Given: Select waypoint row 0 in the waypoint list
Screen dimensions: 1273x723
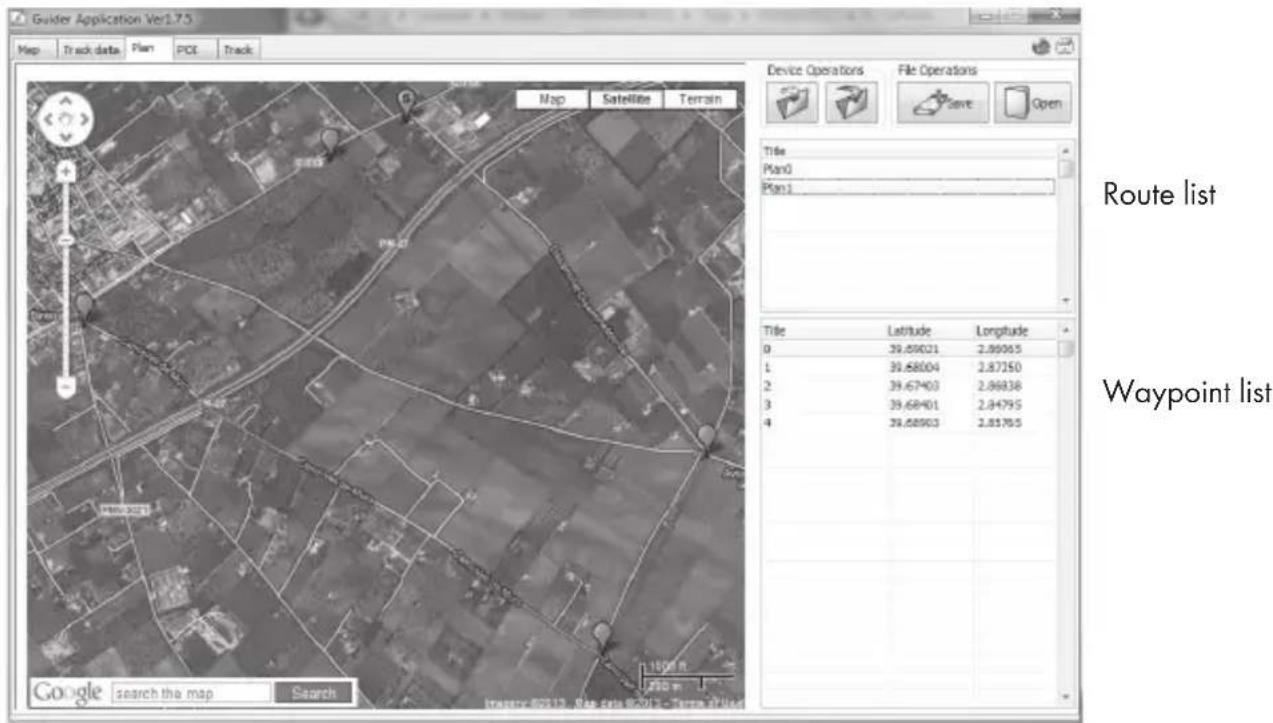Looking at the screenshot, I should tap(908, 349).
